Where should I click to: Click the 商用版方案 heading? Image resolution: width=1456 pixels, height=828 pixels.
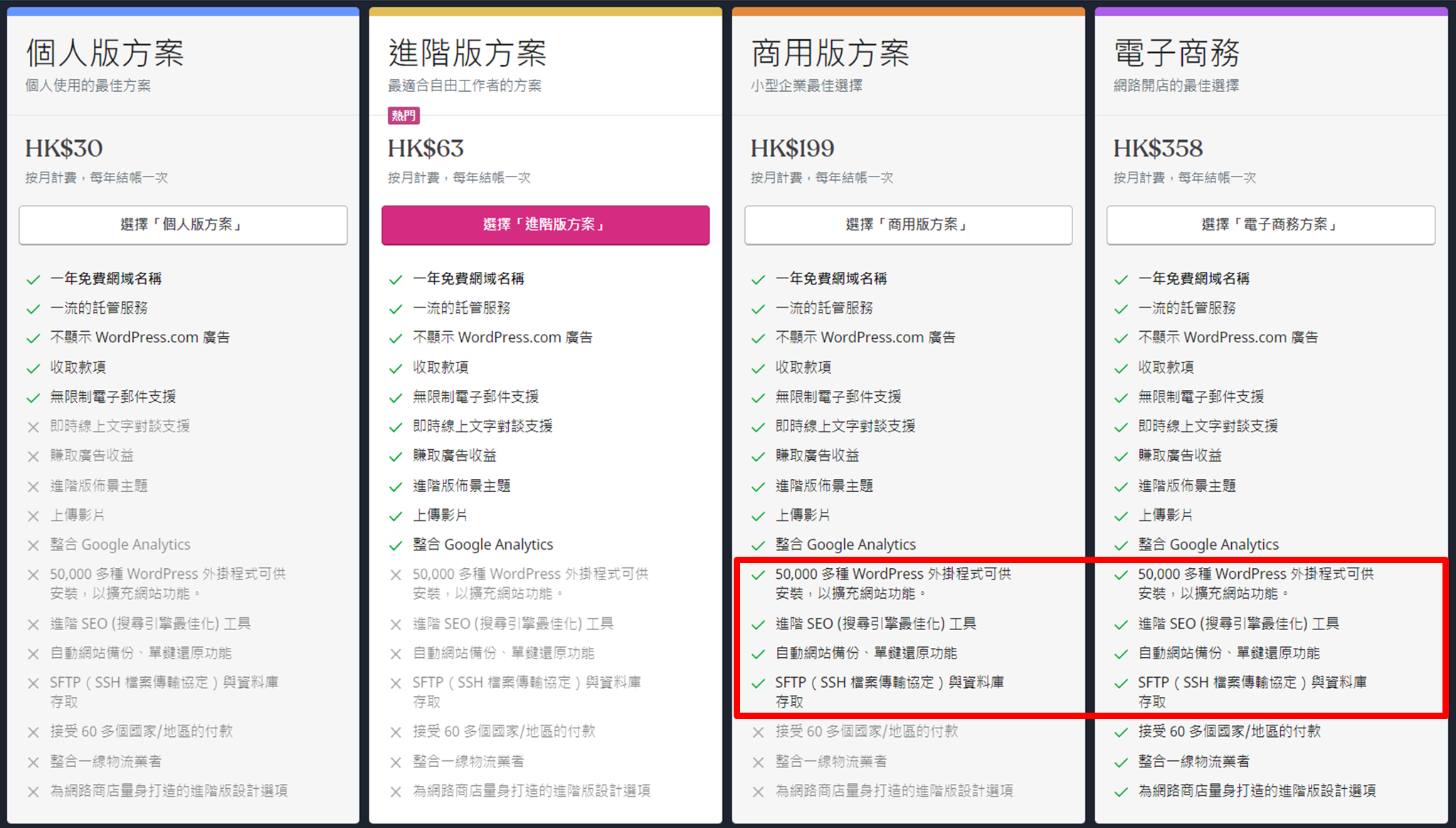click(x=830, y=53)
